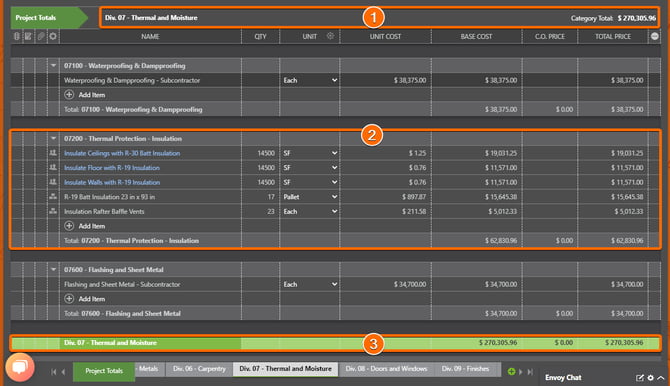Click the $ 62,830.96 base cost total for 07200
This screenshot has height=386, width=670.
click(501, 241)
